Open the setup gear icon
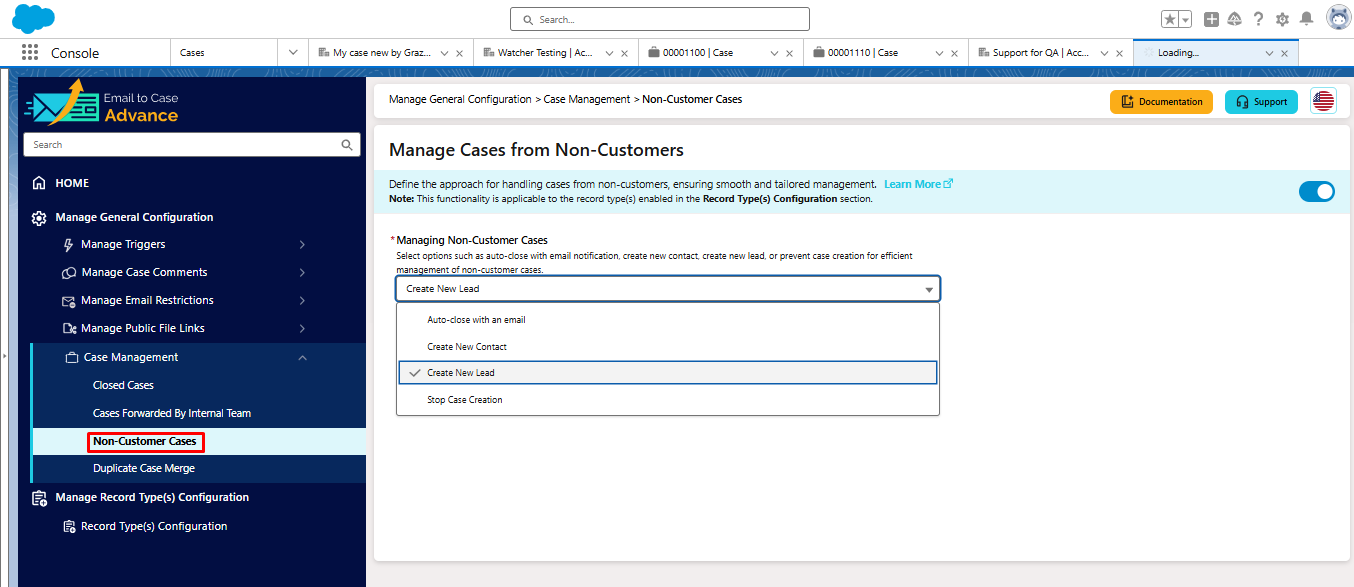 click(x=1282, y=19)
